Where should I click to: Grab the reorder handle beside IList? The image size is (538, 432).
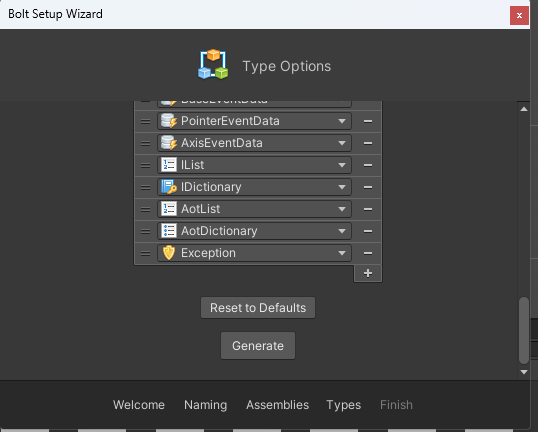coord(145,165)
